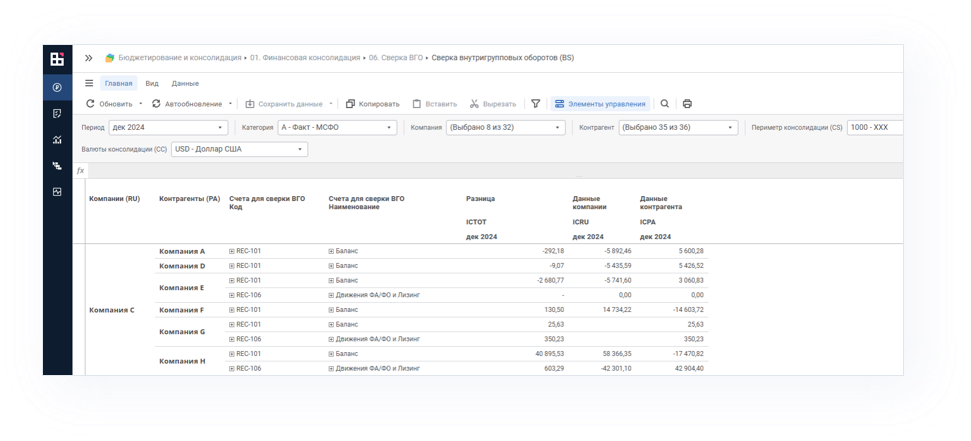Click the colored folder icon in breadcrumb

click(110, 58)
